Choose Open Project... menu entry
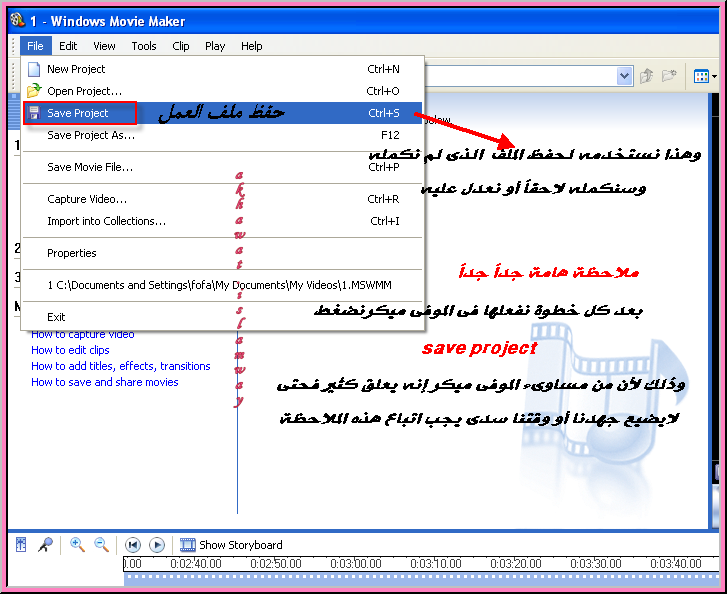The image size is (727, 594). (x=223, y=91)
